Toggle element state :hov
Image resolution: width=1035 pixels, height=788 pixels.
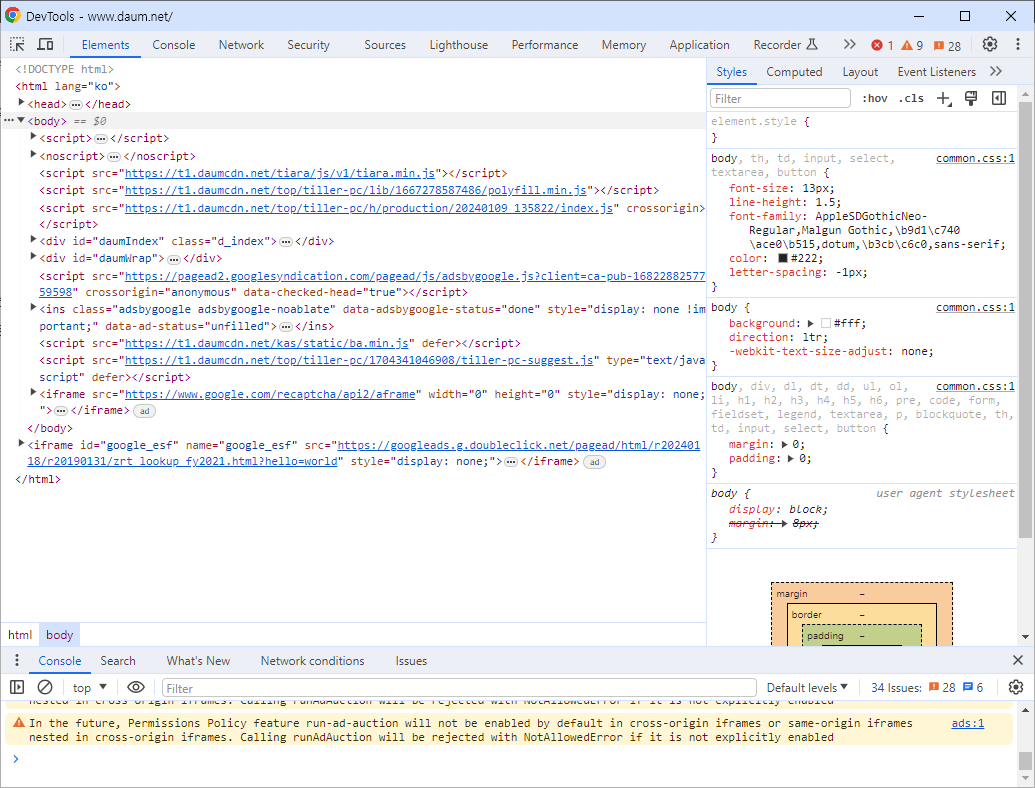click(x=875, y=98)
